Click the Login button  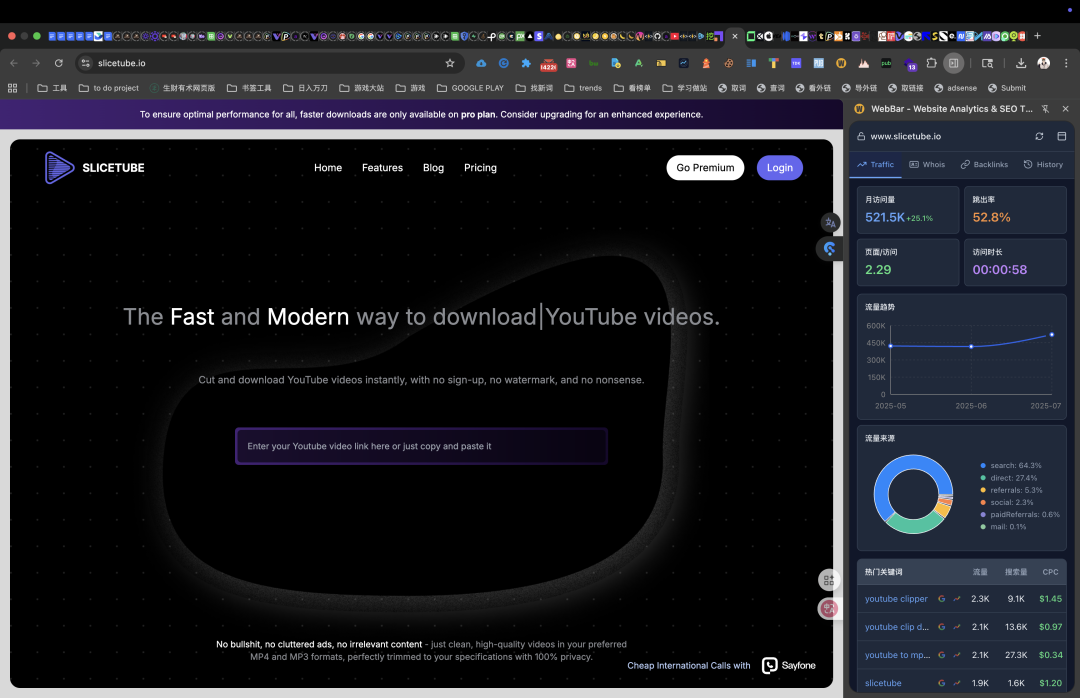coord(780,167)
